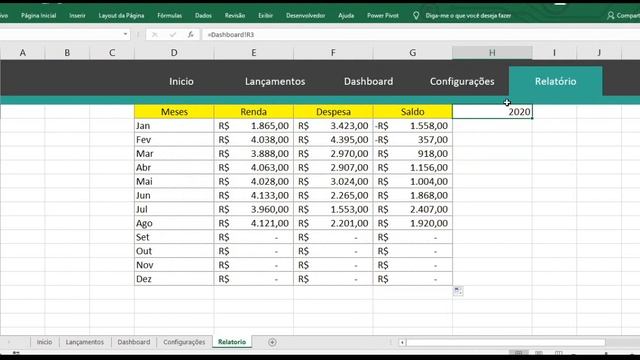
Task: Open Fórmulas ribbon tab
Action: click(169, 16)
